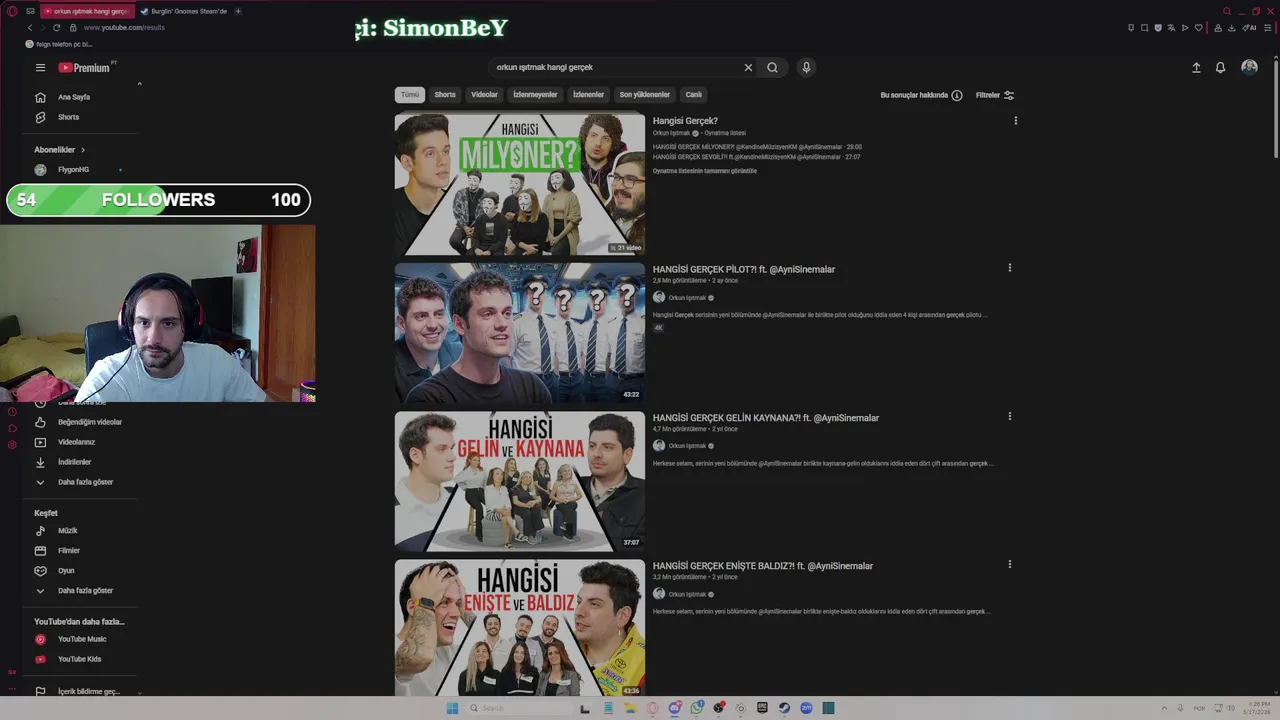
Task: Open the feign telefon pc bookmark
Action: [x=59, y=44]
